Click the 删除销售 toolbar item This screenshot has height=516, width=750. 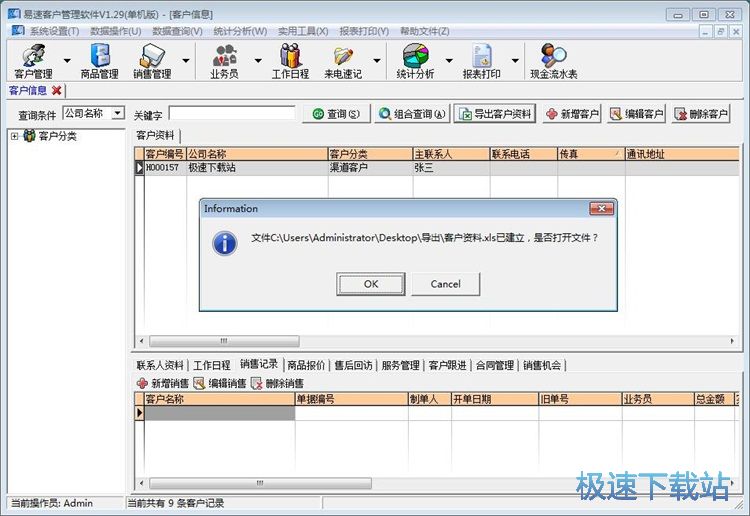coord(277,383)
